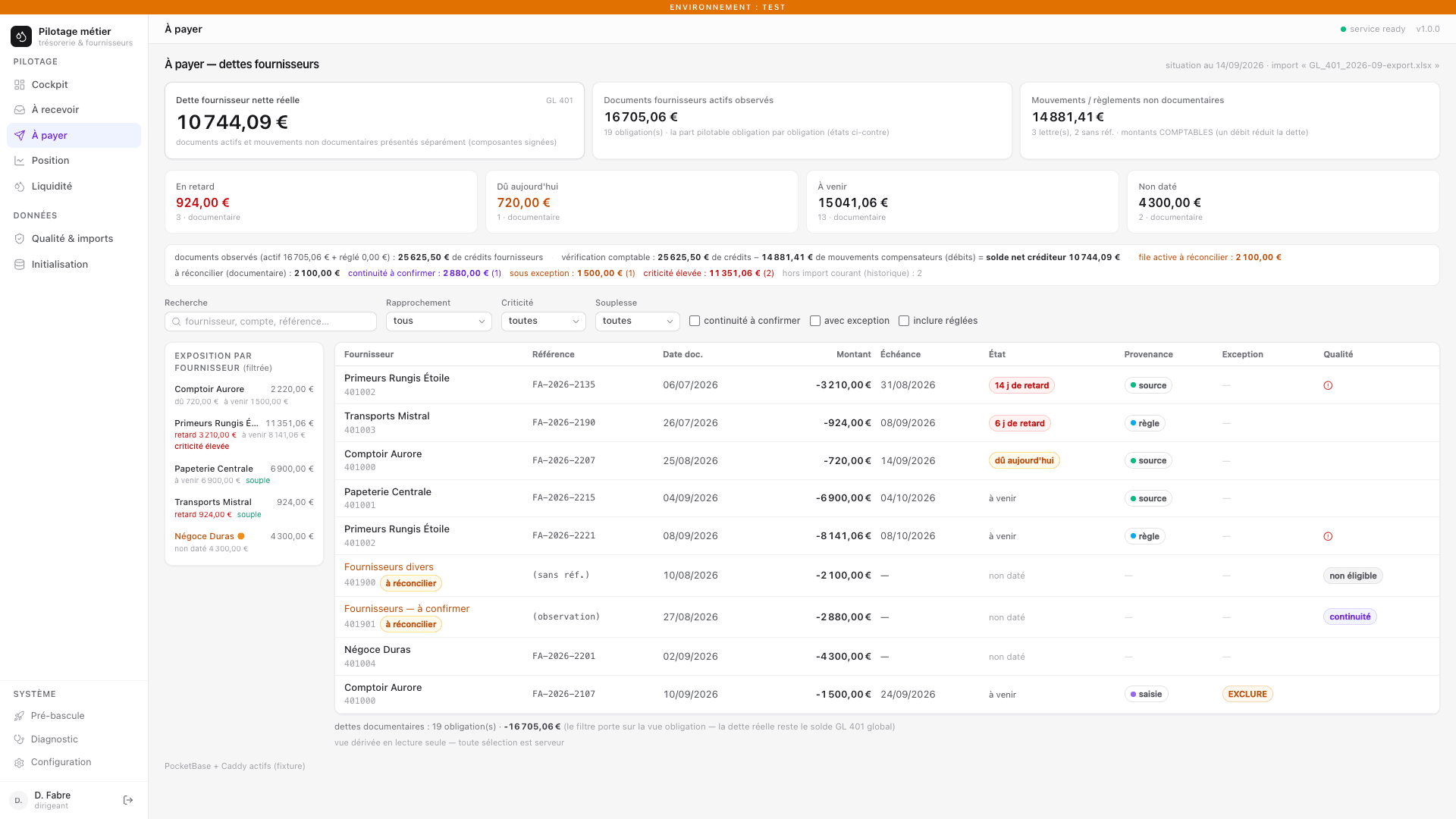Click the D. user avatar circle
The image size is (1456, 819).
pyautogui.click(x=18, y=800)
